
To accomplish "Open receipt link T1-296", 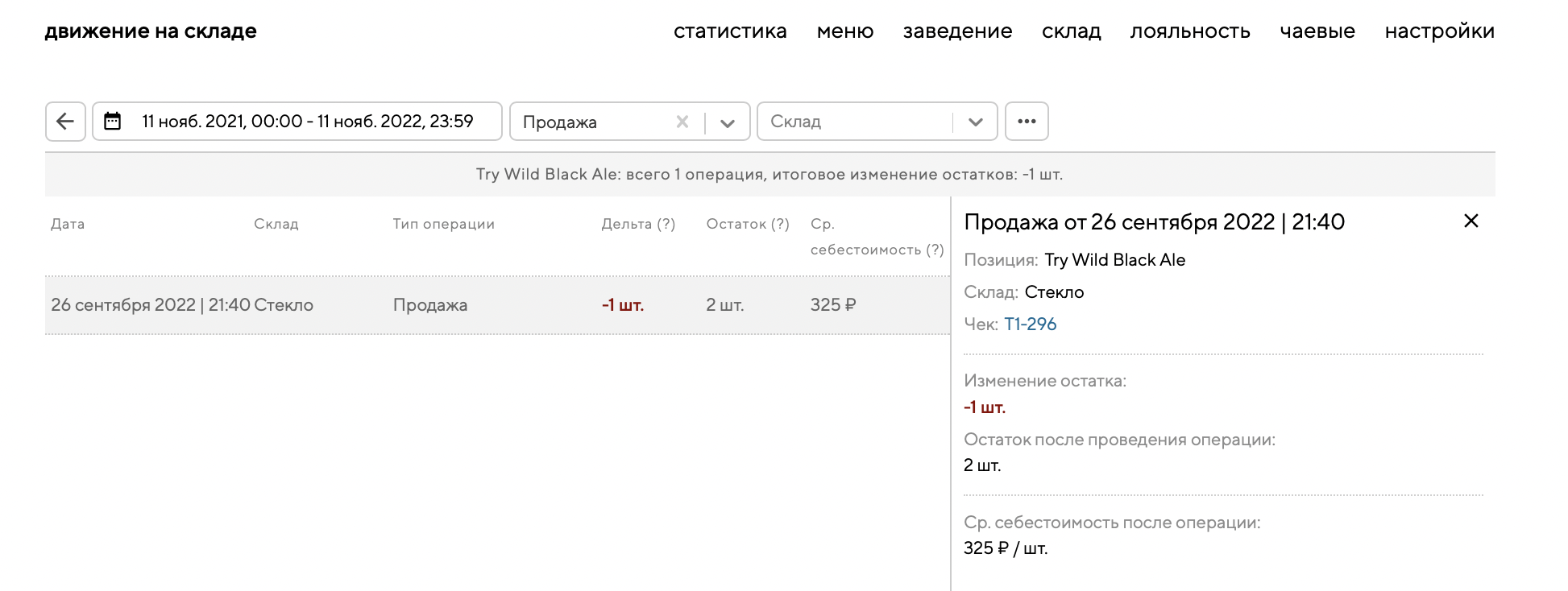I will tap(1030, 324).
